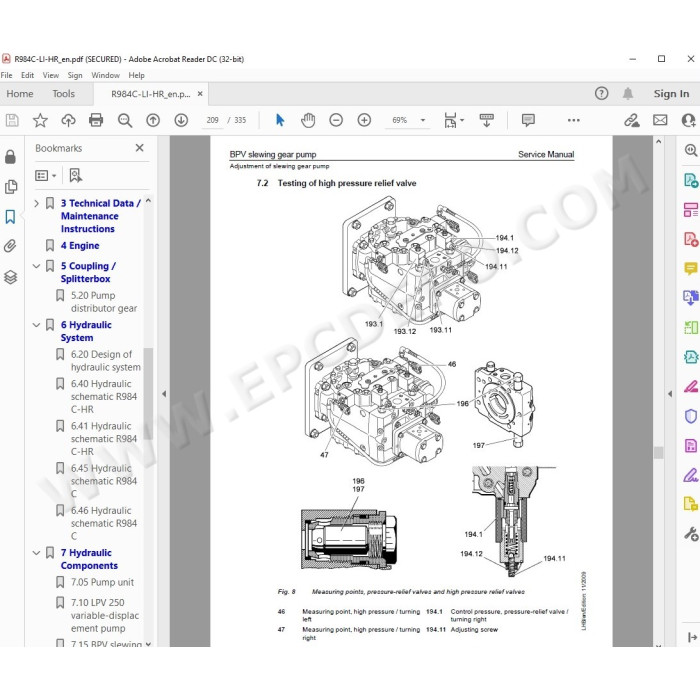Zoom out with the minus icon
Screen dimensions: 700x700
coord(336,120)
